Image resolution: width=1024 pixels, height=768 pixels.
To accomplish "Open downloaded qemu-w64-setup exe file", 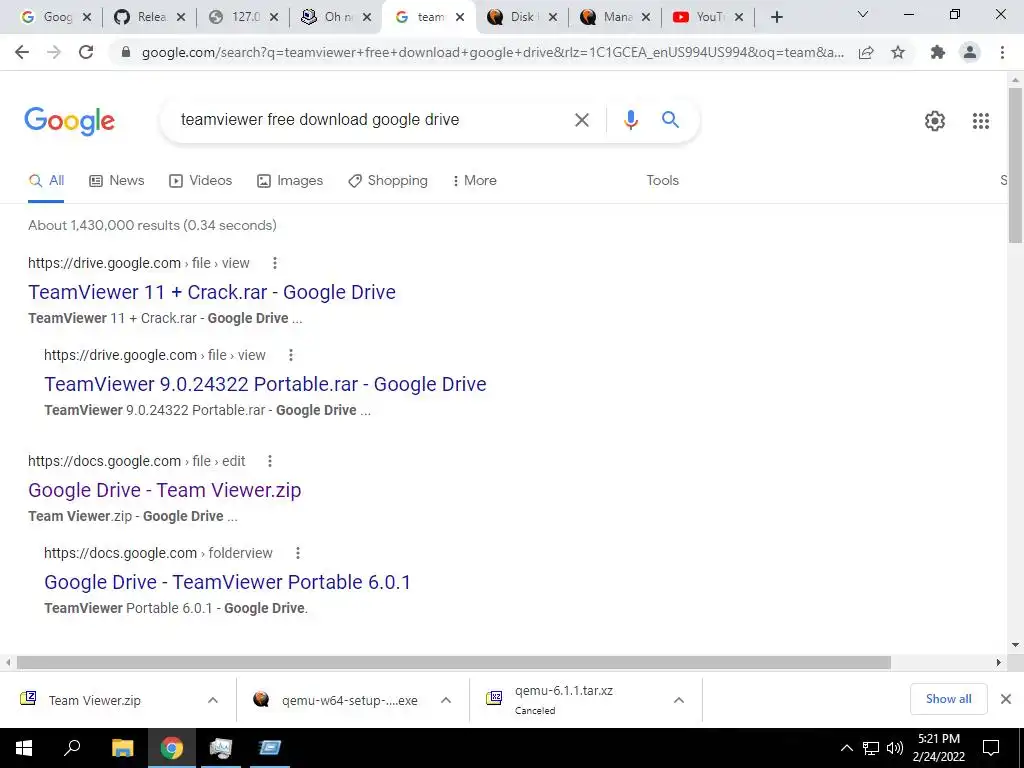I will click(x=349, y=701).
